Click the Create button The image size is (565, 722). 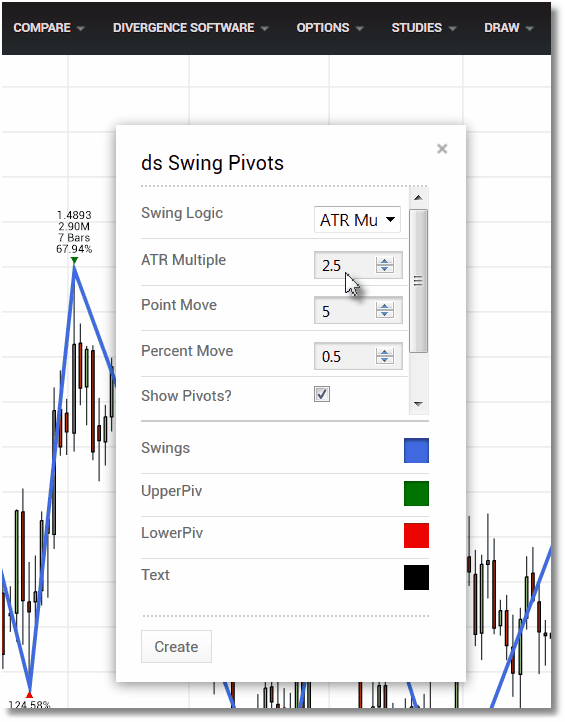coord(176,646)
